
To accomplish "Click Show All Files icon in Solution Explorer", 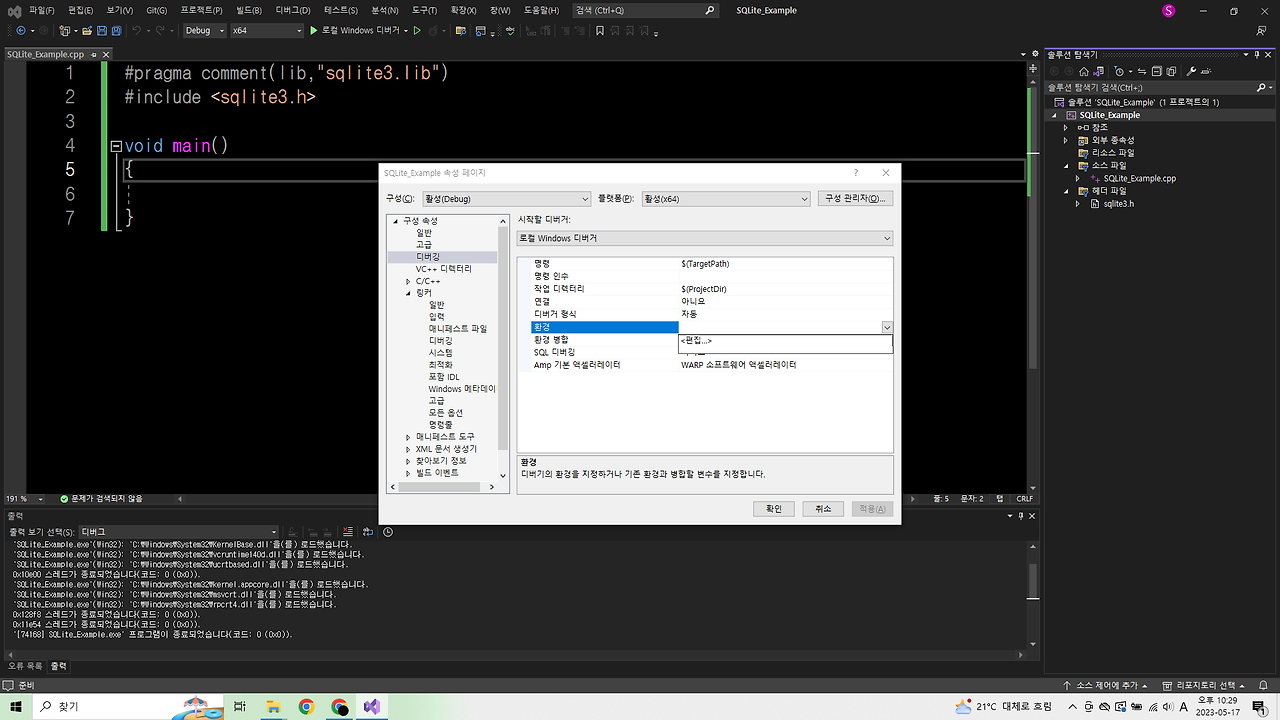I will (1171, 71).
